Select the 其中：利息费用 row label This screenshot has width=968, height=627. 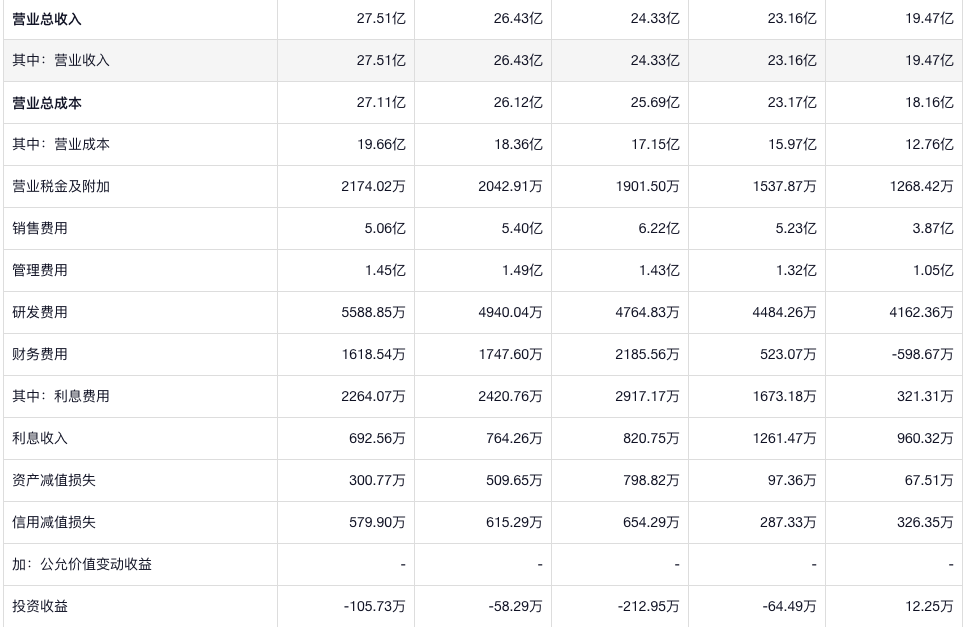click(x=61, y=397)
